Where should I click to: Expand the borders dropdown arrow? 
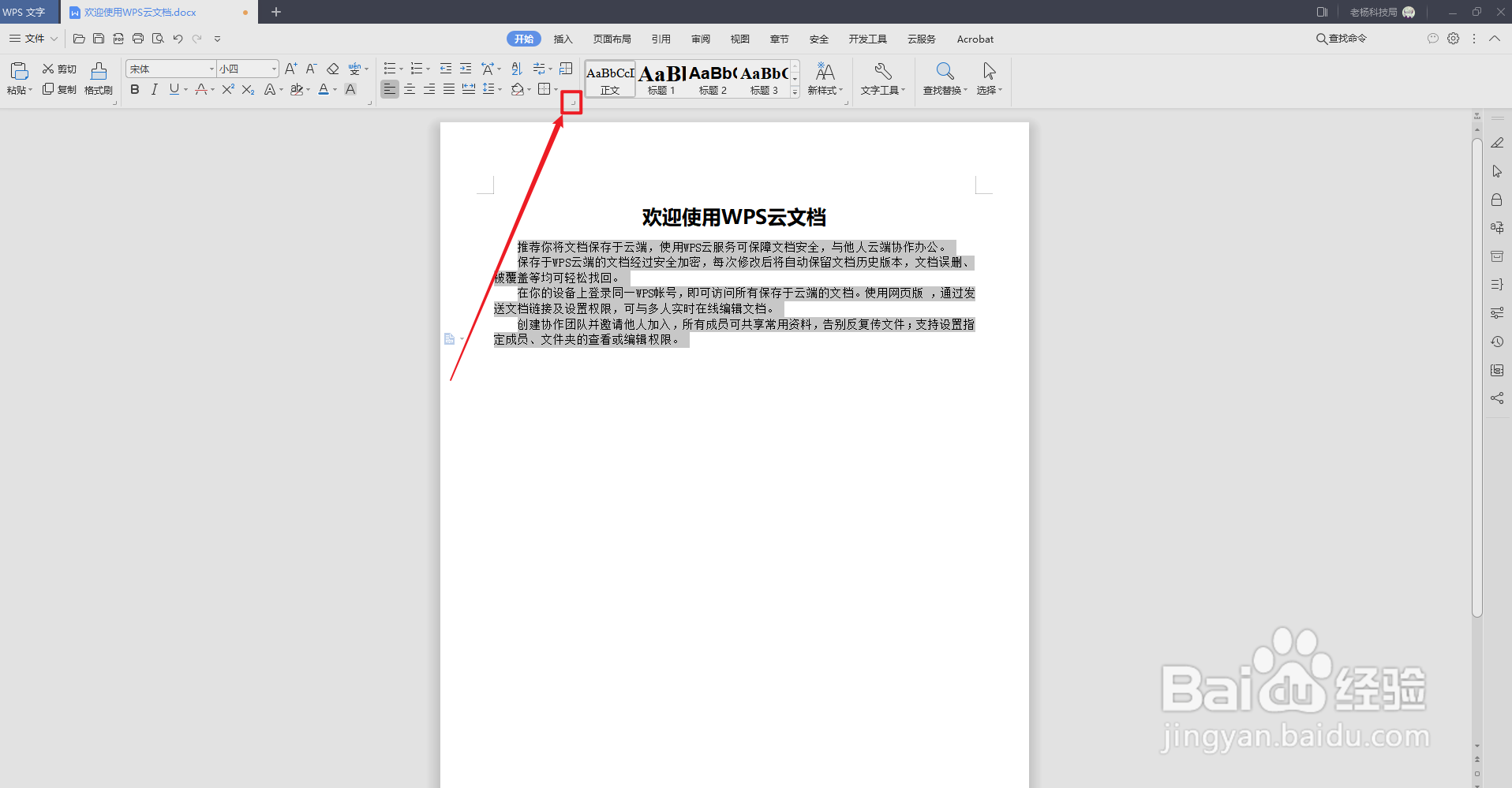(x=556, y=90)
